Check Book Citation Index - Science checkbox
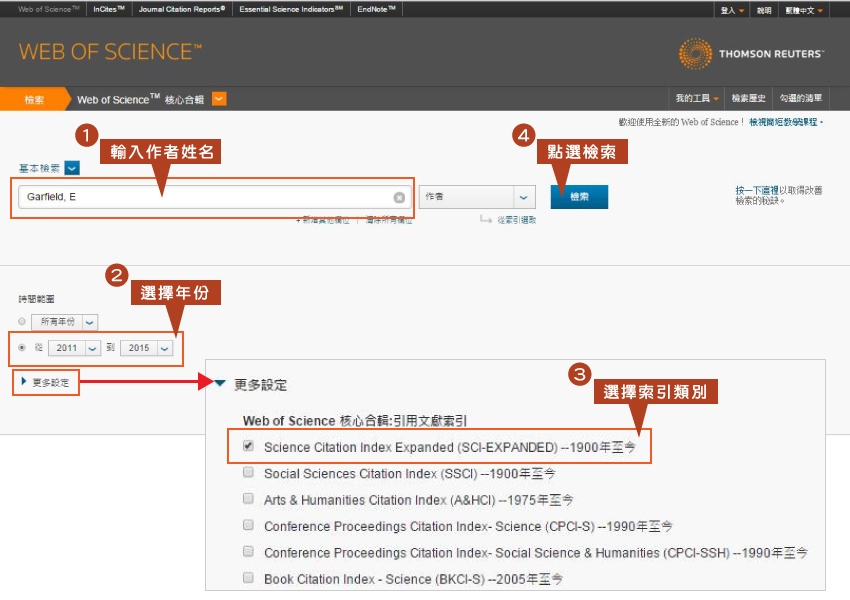The image size is (850, 600). (248, 577)
